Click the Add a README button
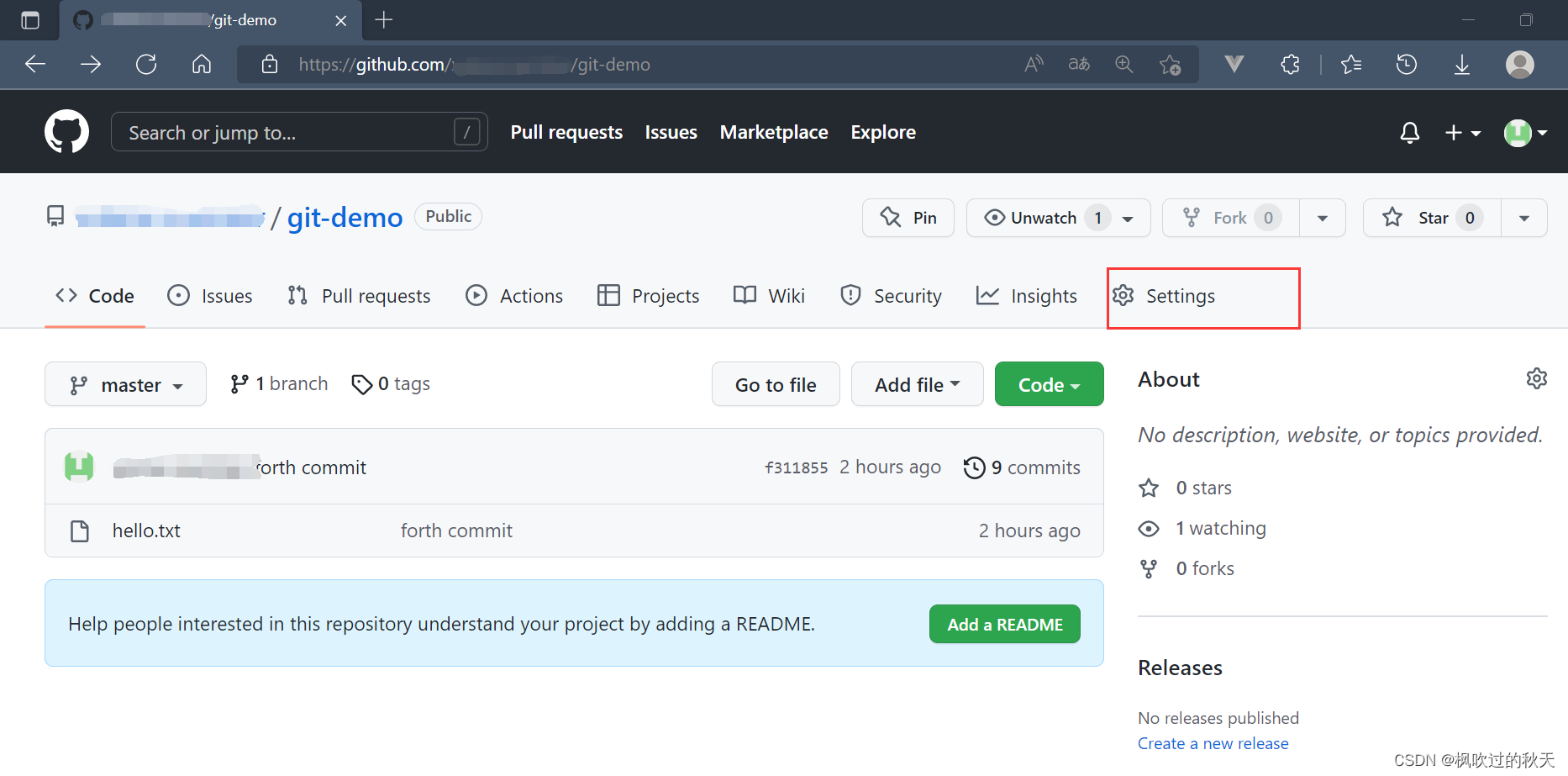Image resolution: width=1568 pixels, height=776 pixels. click(x=1005, y=624)
